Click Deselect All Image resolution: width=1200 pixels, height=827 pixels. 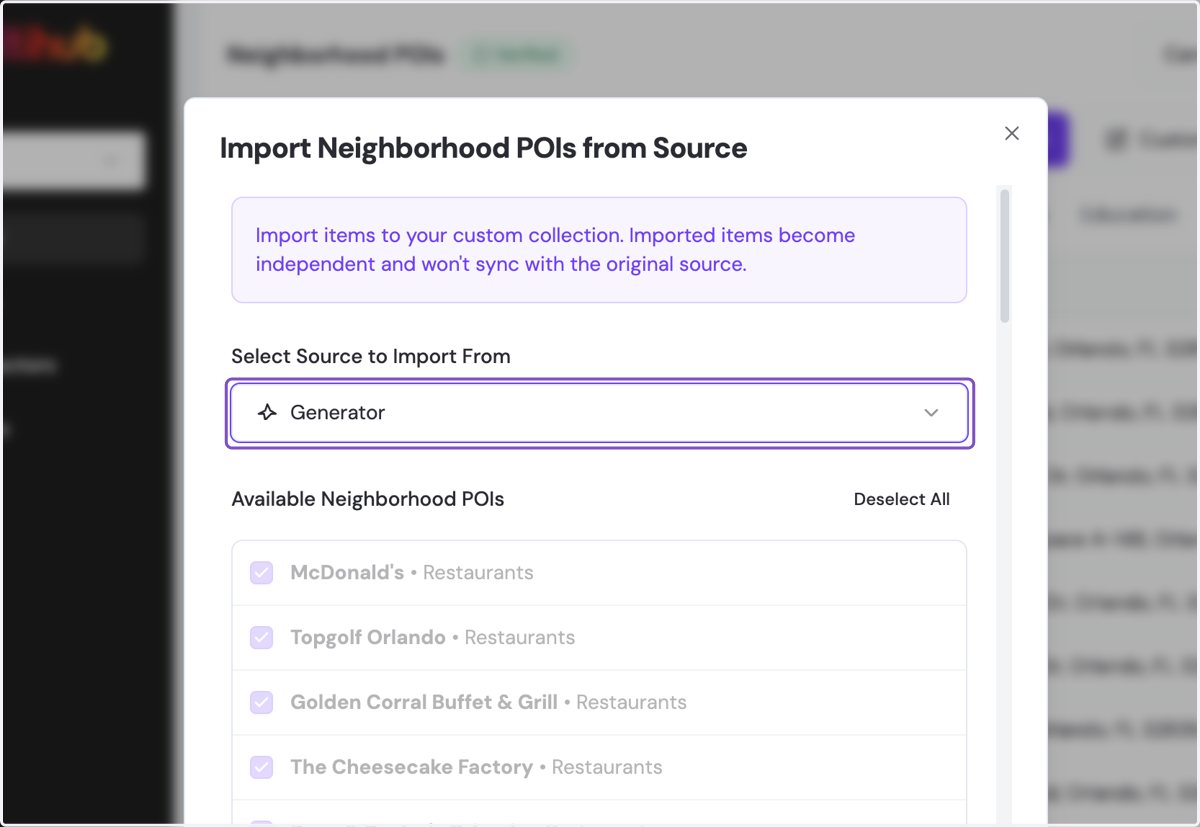click(902, 499)
